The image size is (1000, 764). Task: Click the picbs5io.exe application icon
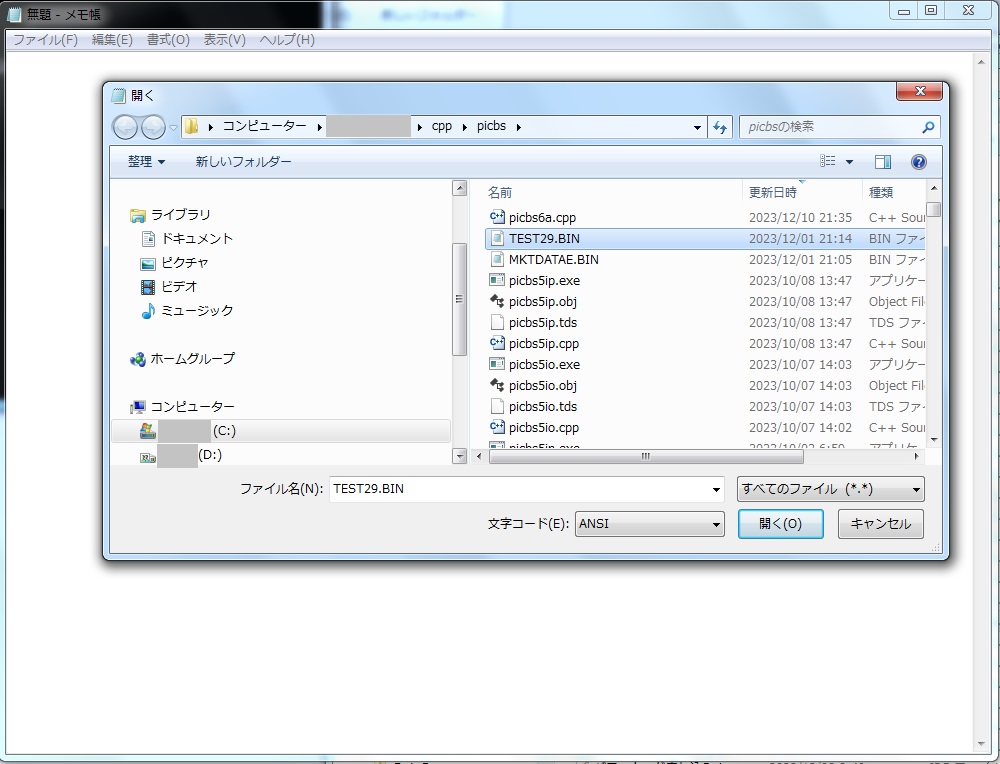point(497,364)
